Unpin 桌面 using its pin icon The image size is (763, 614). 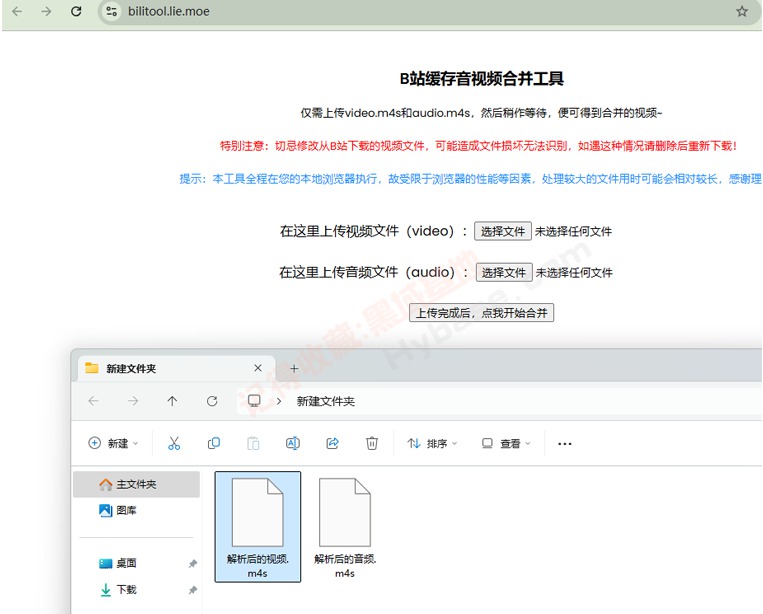coord(193,563)
